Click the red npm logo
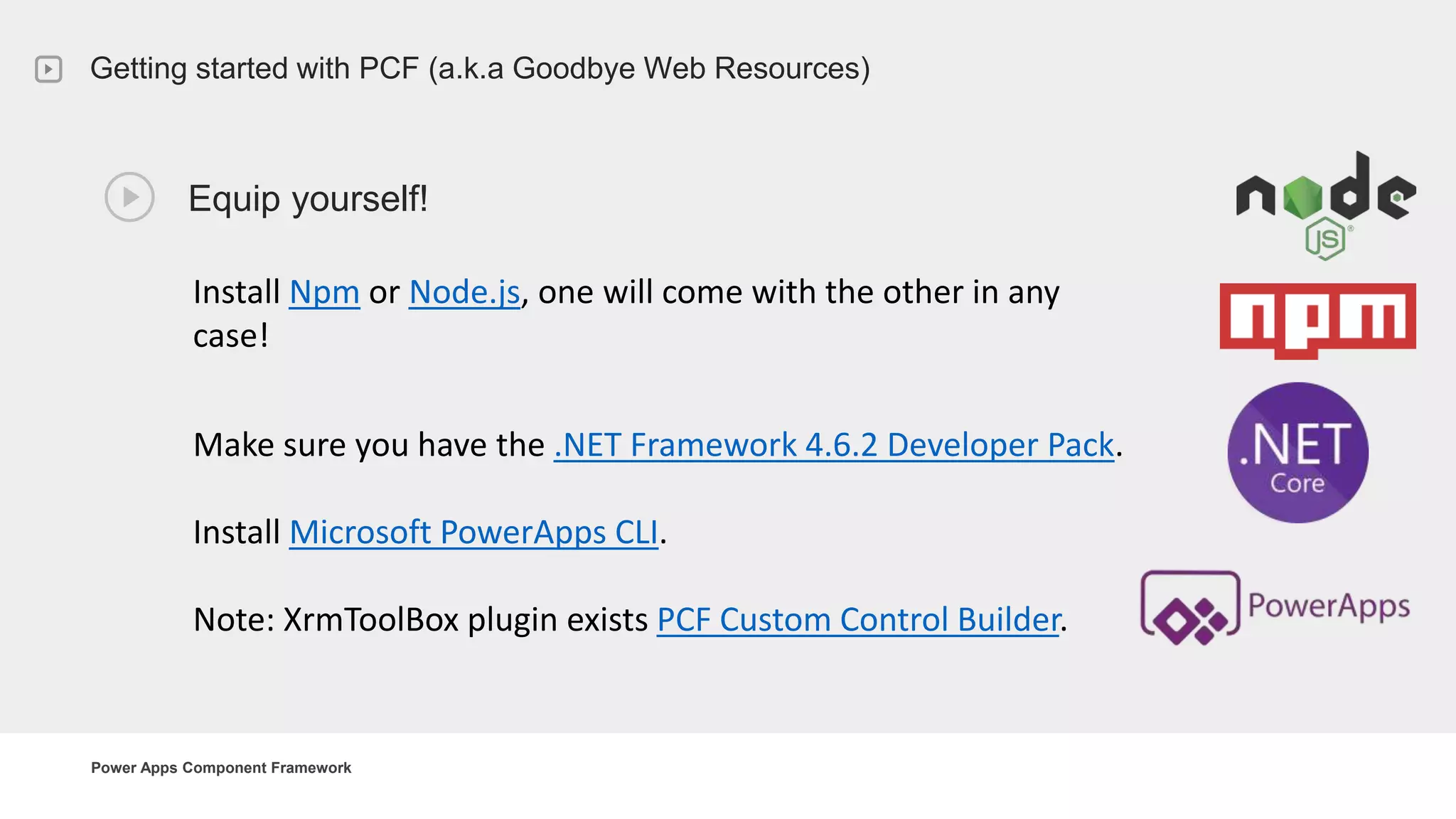Viewport: 1456px width, 819px height. [1317, 321]
